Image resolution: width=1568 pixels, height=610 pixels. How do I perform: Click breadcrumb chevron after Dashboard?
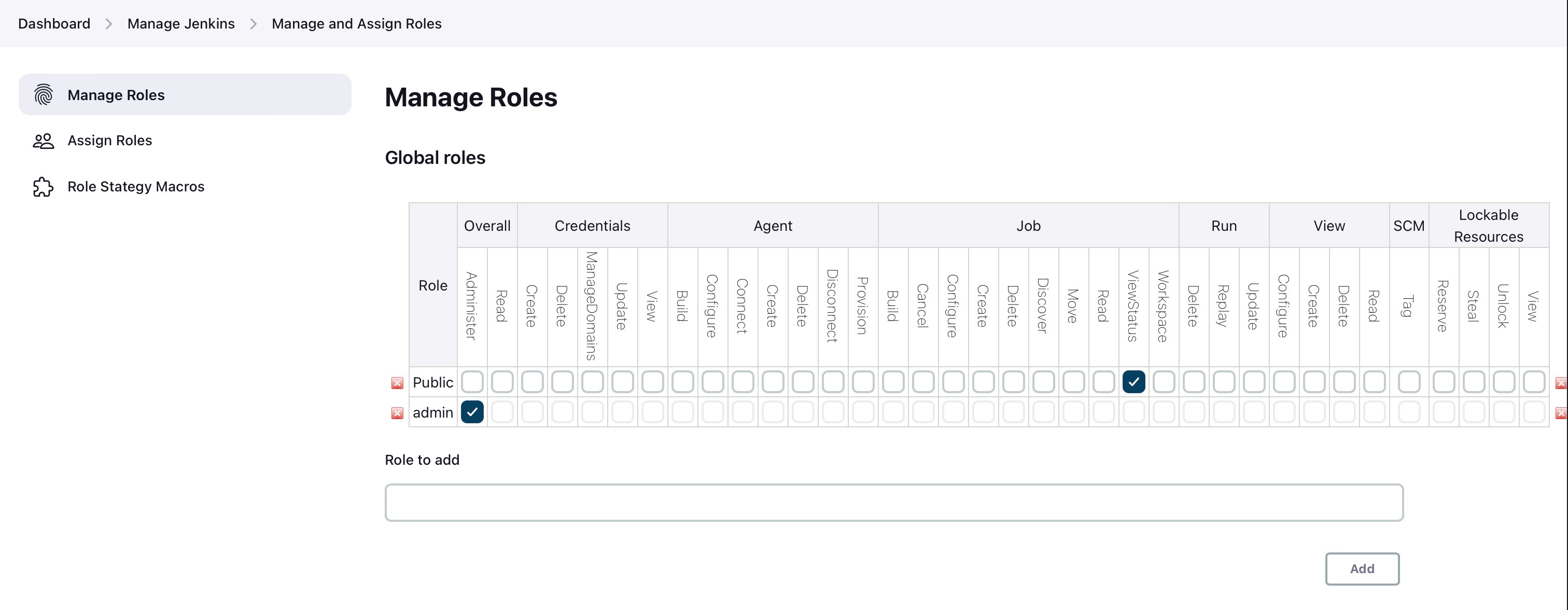pyautogui.click(x=109, y=24)
